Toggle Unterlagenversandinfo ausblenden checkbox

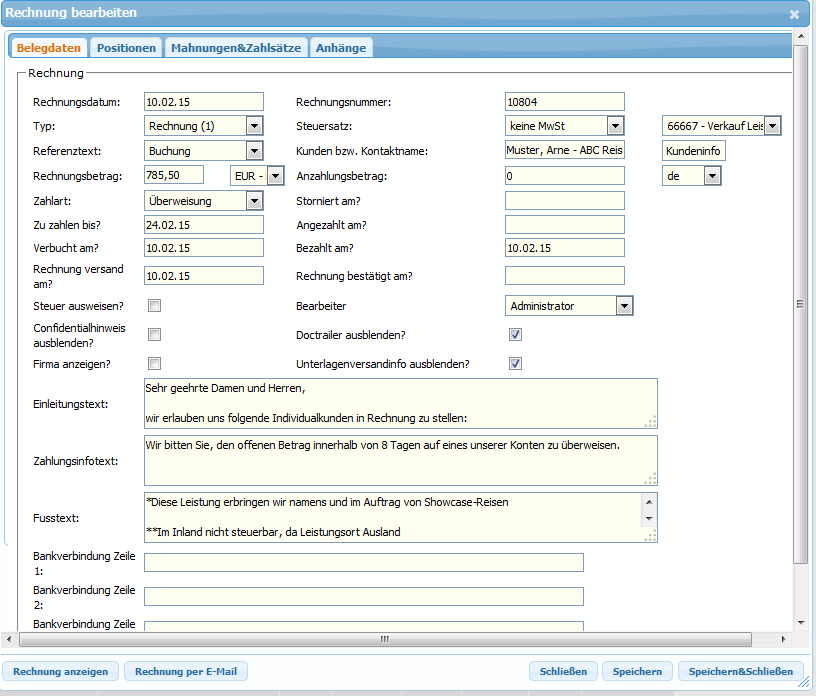point(516,364)
